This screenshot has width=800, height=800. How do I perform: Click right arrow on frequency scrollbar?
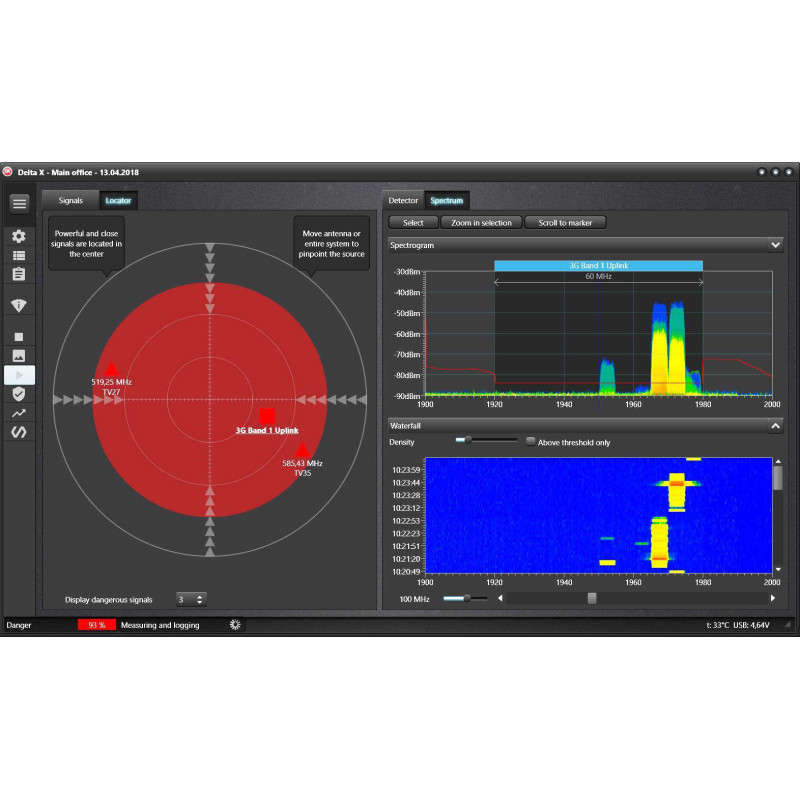(773, 598)
